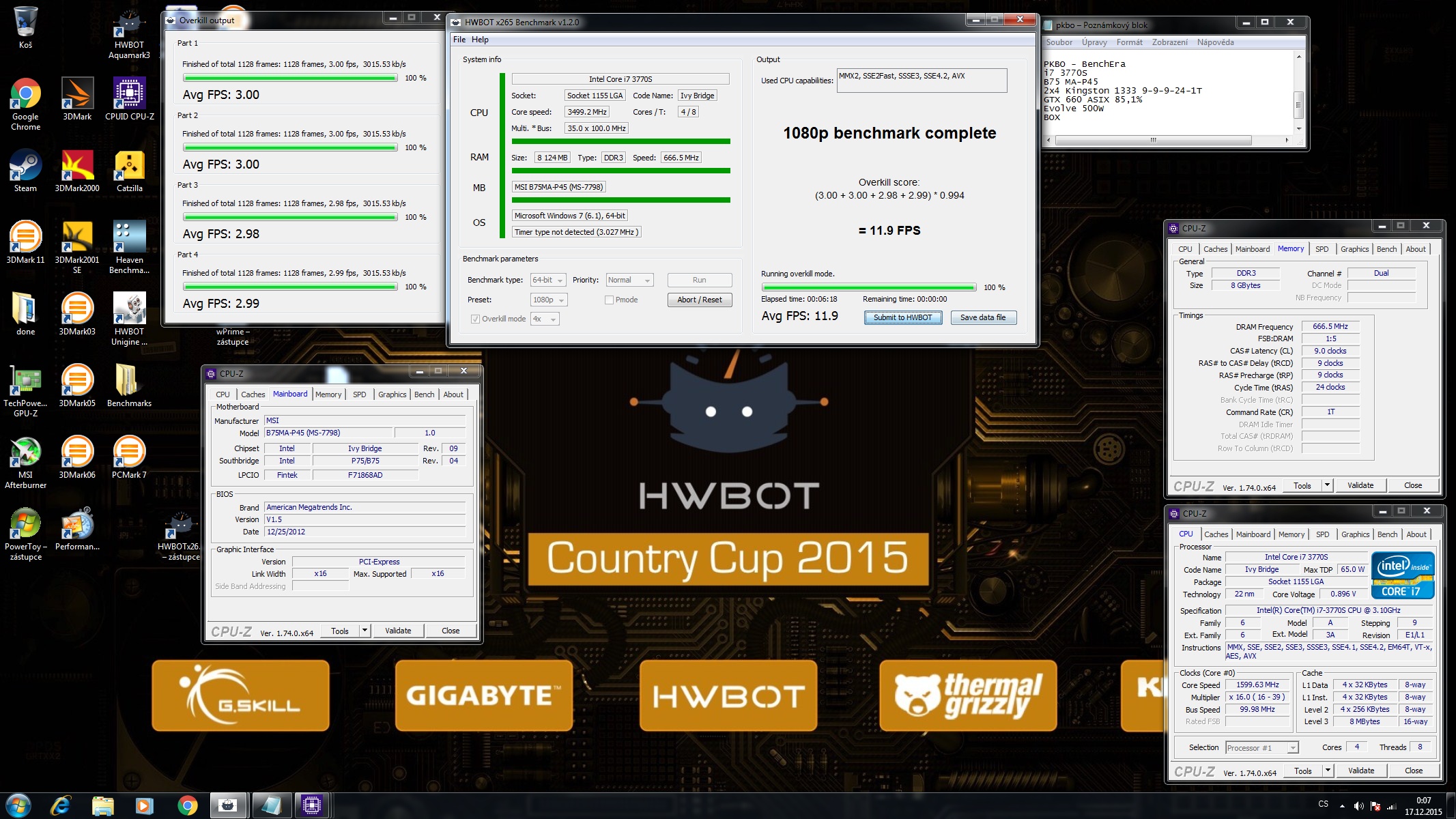This screenshot has height=819, width=1456.
Task: Open the Recycle Bin (Koš) icon
Action: (x=25, y=27)
